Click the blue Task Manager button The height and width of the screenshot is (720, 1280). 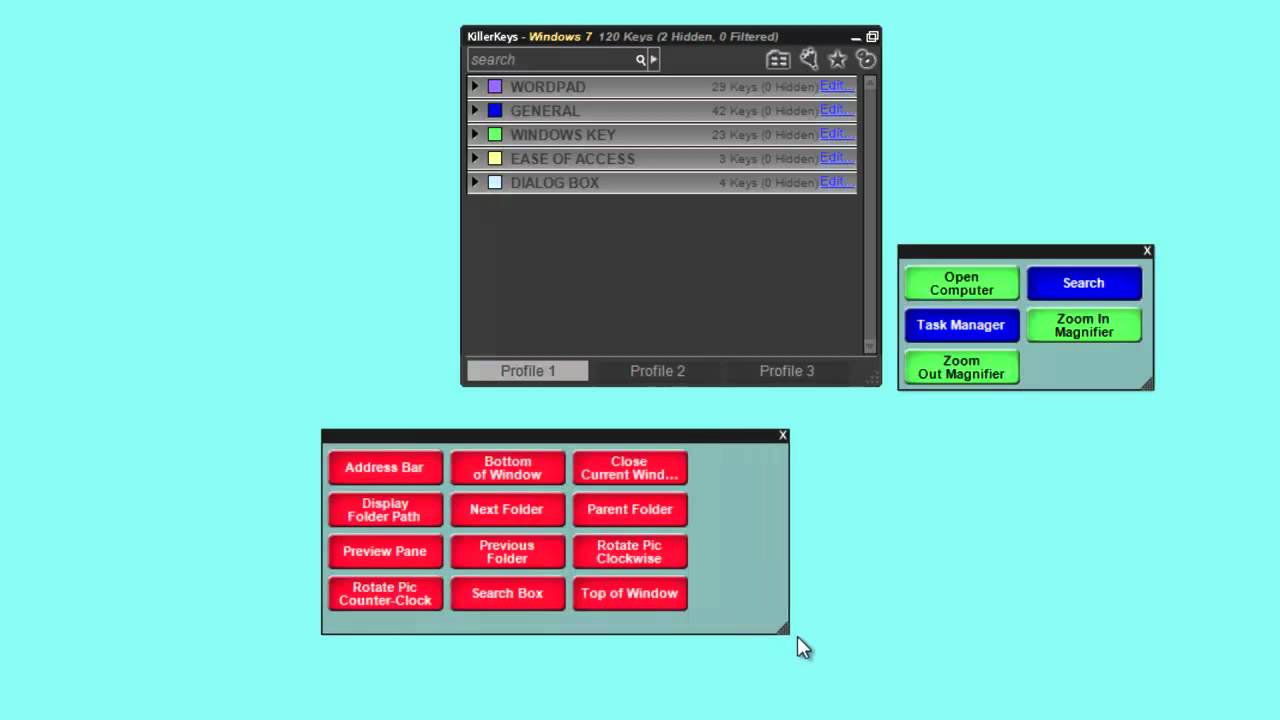[962, 325]
